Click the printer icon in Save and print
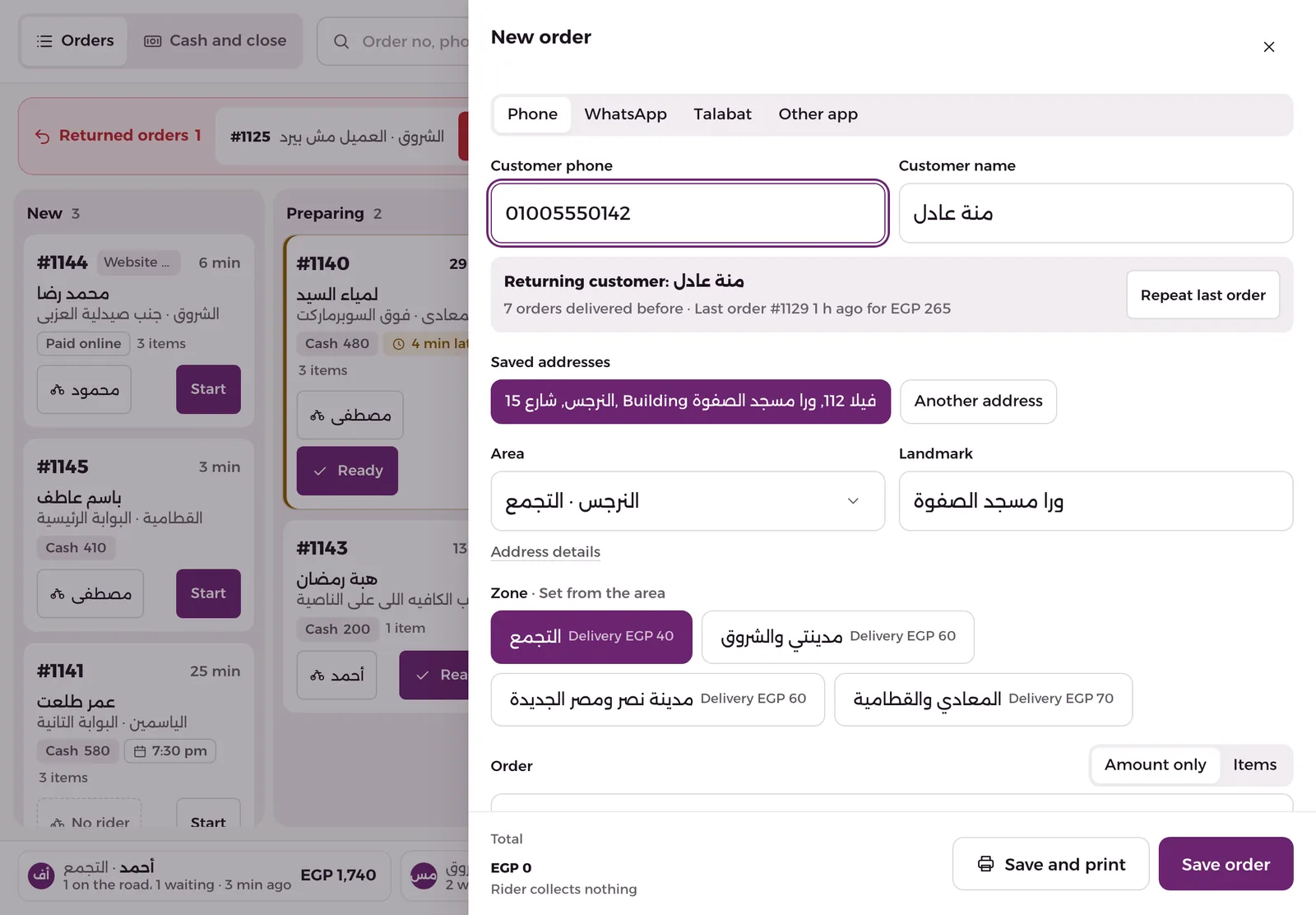The width and height of the screenshot is (1316, 915). [x=985, y=864]
